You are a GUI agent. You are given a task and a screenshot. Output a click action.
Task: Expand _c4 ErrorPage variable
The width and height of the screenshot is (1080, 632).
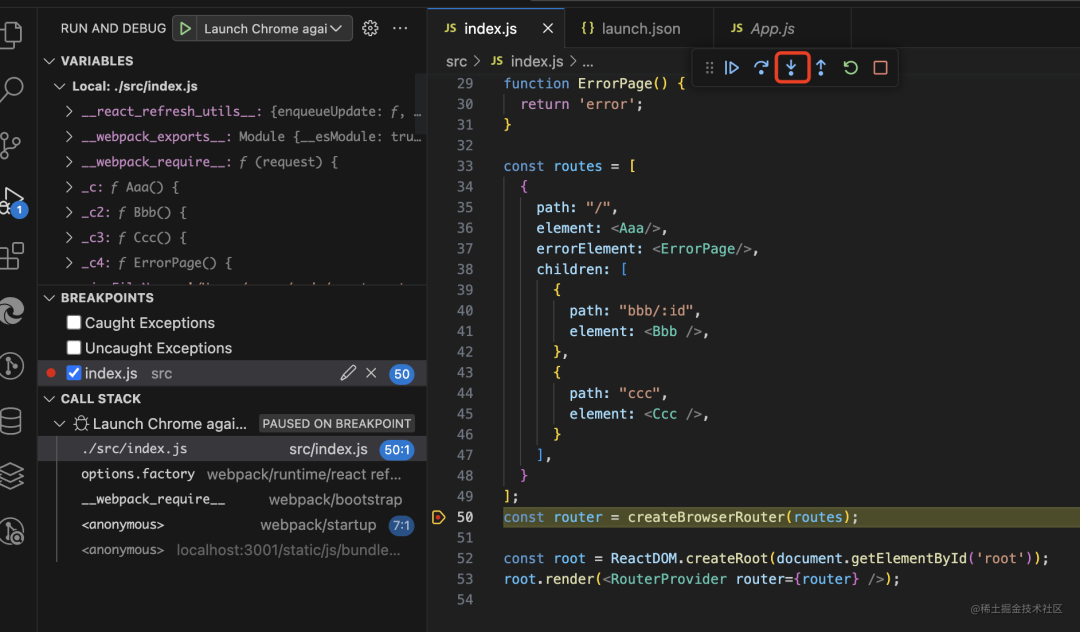(69, 262)
